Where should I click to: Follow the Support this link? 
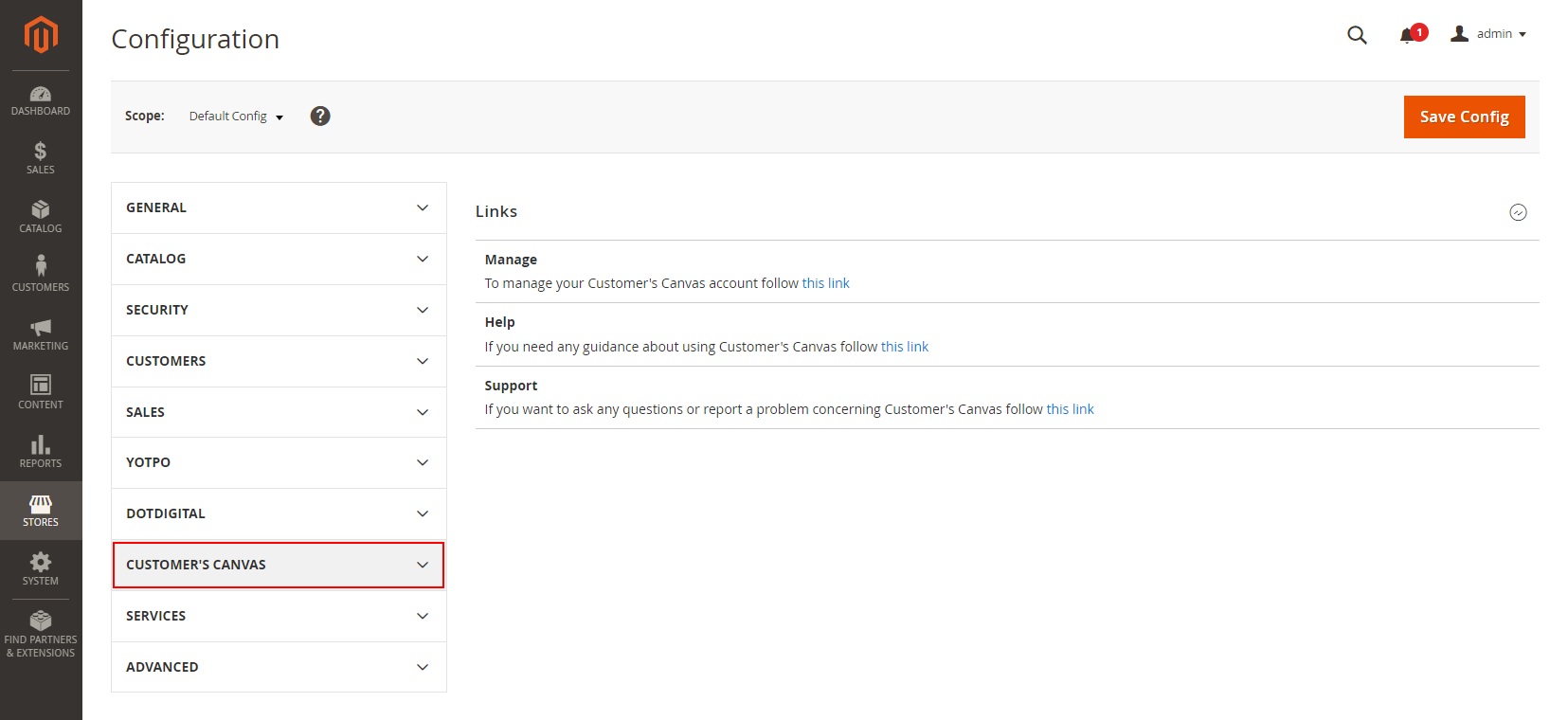click(x=1071, y=409)
